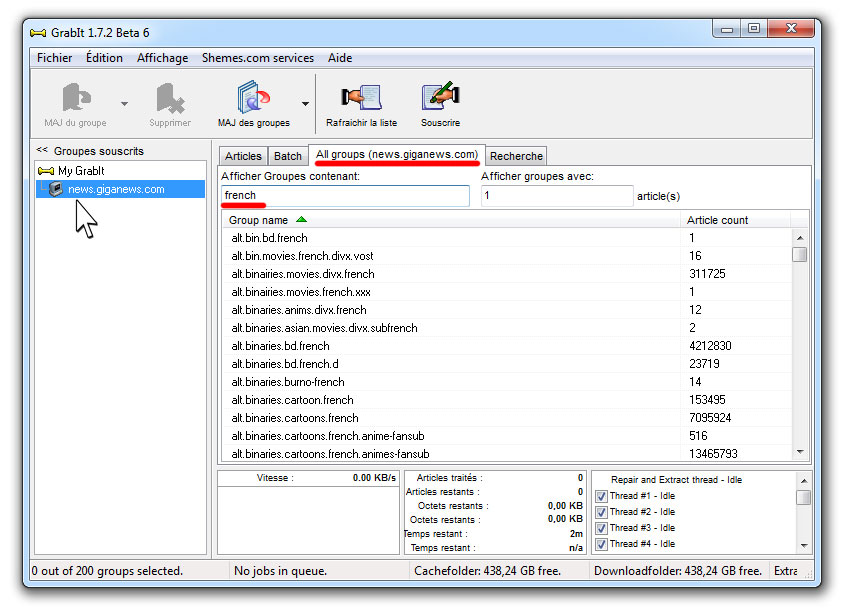The width and height of the screenshot is (842, 608).
Task: Click the minimum article count field
Action: (x=557, y=196)
